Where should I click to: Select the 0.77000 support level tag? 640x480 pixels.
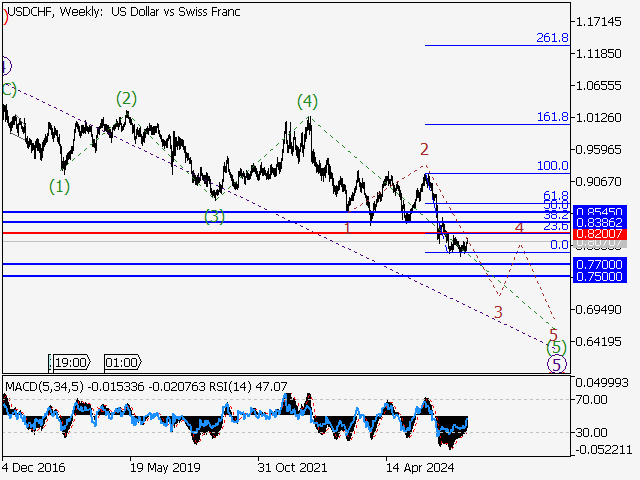coord(599,265)
